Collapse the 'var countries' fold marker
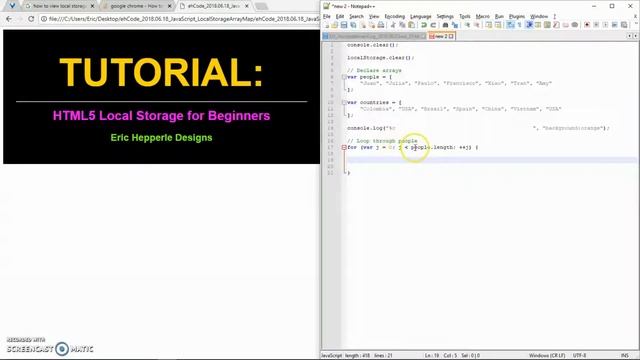 click(344, 102)
